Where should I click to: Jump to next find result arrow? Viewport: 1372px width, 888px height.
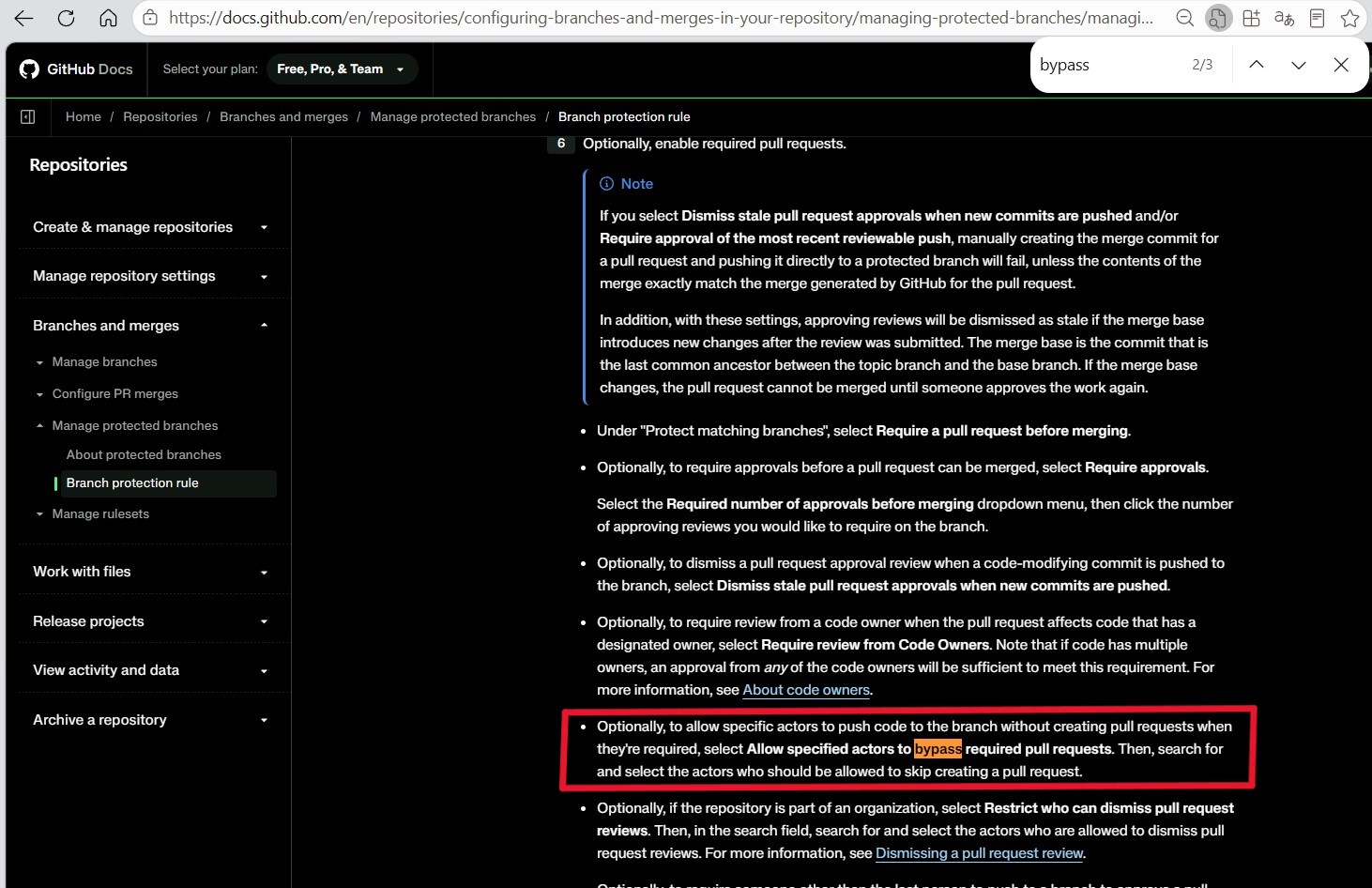tap(1299, 65)
